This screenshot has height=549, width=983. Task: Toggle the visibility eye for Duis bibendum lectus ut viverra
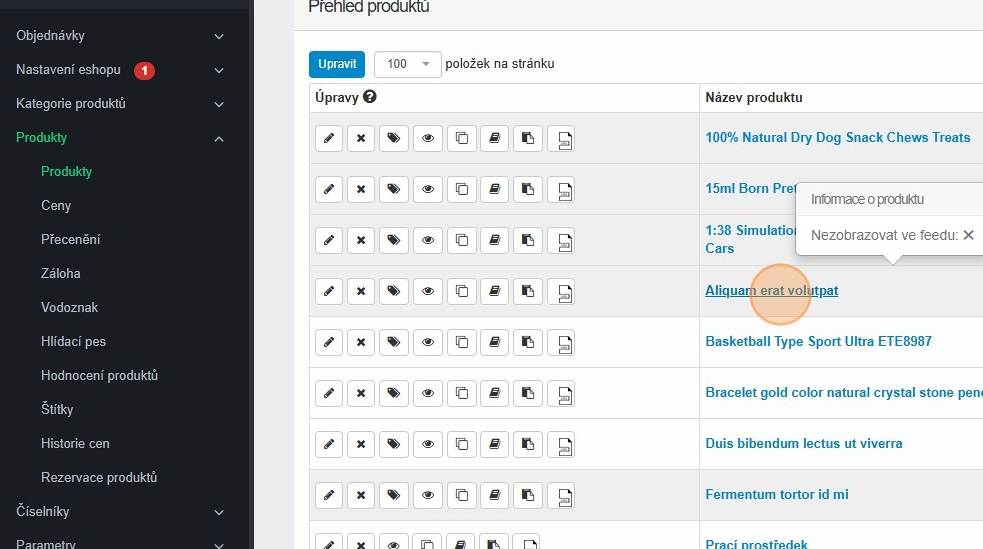pyautogui.click(x=428, y=444)
